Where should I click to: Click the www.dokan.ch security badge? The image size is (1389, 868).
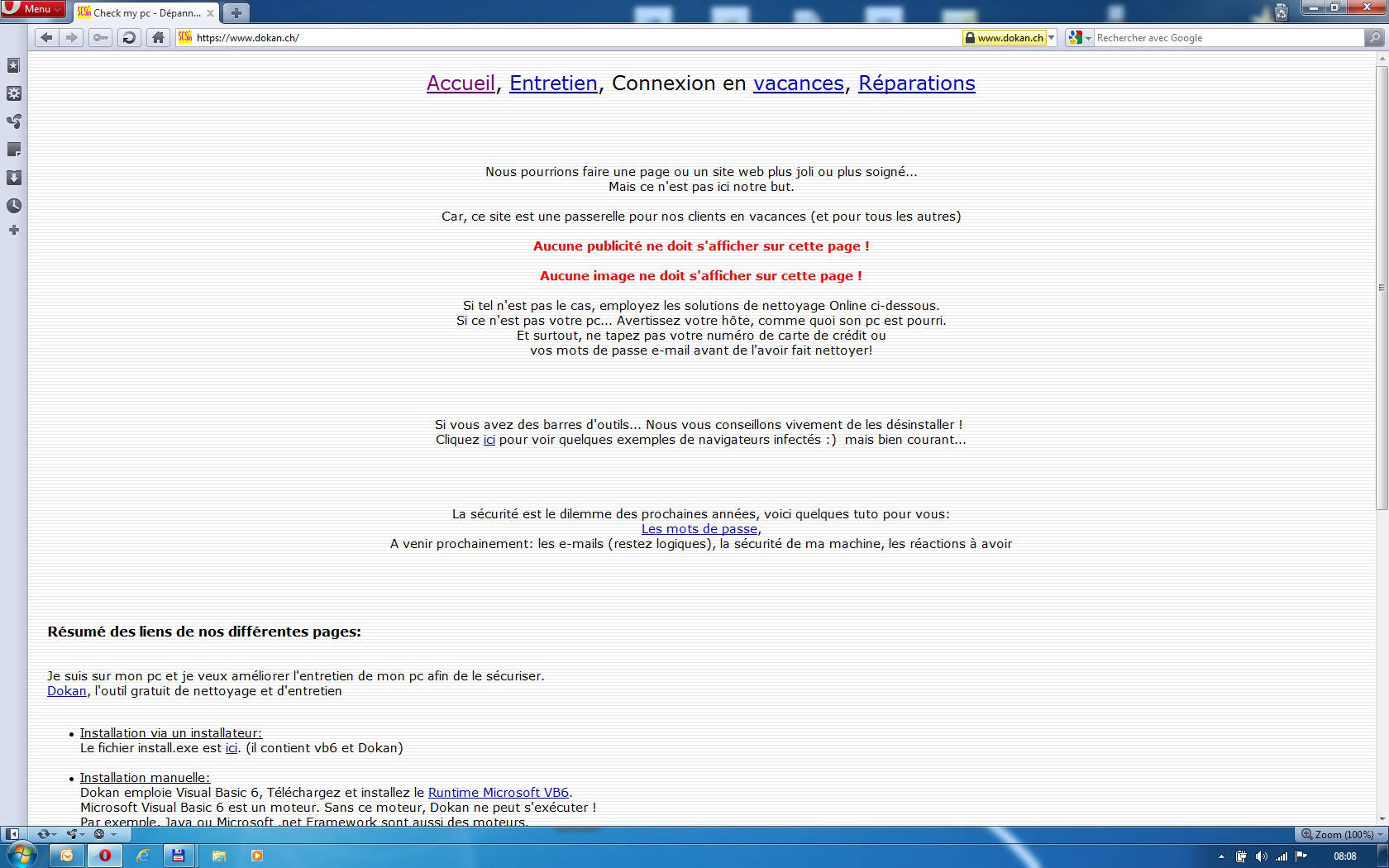tap(1004, 37)
